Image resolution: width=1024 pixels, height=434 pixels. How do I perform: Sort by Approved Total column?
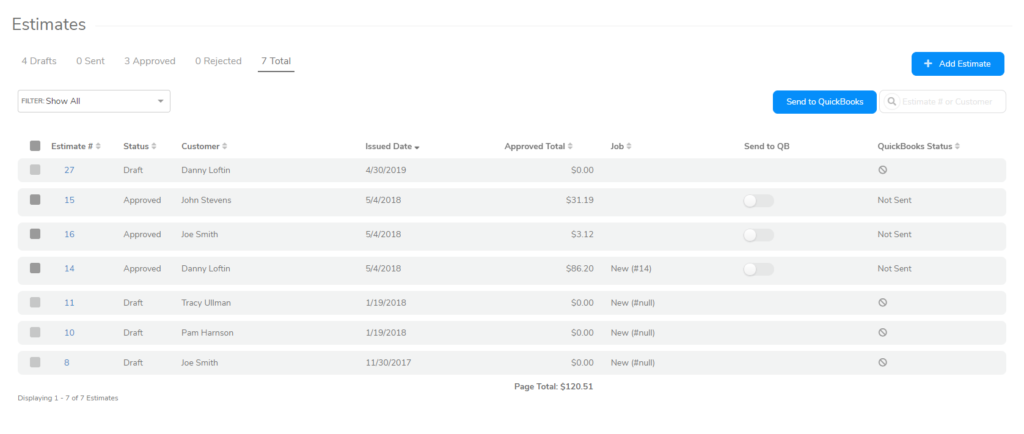[x=570, y=147]
